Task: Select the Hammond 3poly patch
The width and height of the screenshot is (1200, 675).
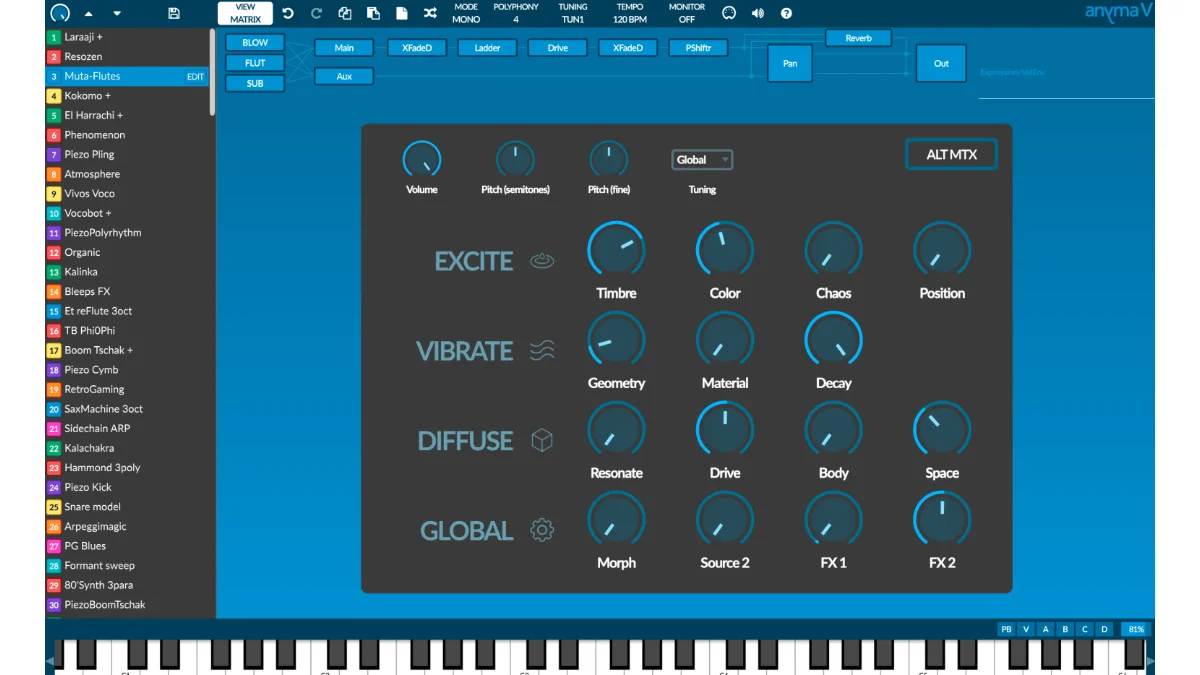Action: 102,468
